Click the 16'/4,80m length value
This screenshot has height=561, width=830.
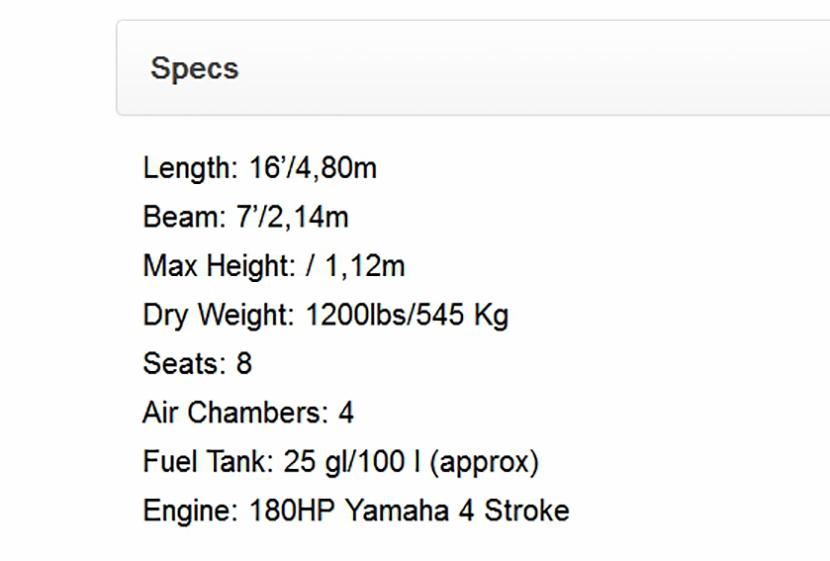click(x=313, y=168)
